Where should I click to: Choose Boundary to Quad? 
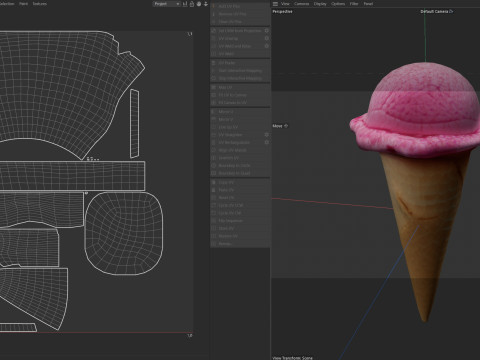coord(240,173)
